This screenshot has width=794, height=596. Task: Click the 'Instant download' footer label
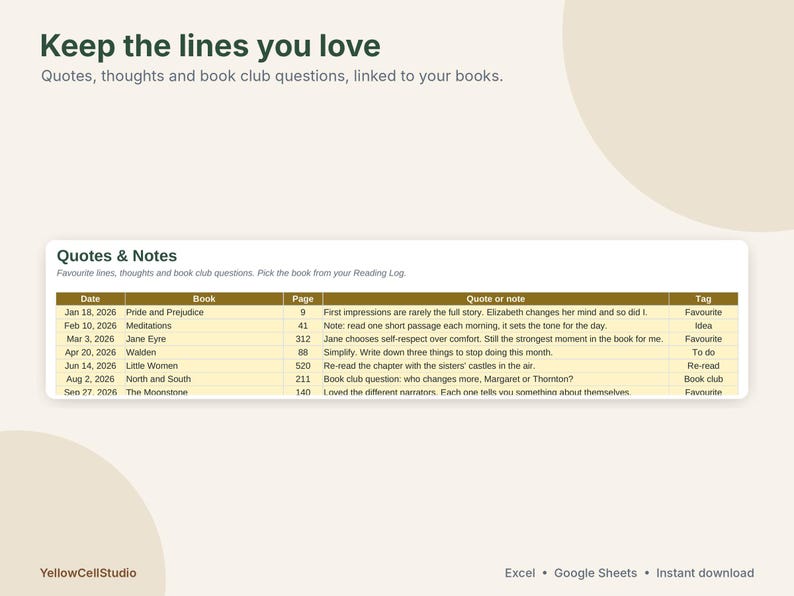(x=705, y=573)
